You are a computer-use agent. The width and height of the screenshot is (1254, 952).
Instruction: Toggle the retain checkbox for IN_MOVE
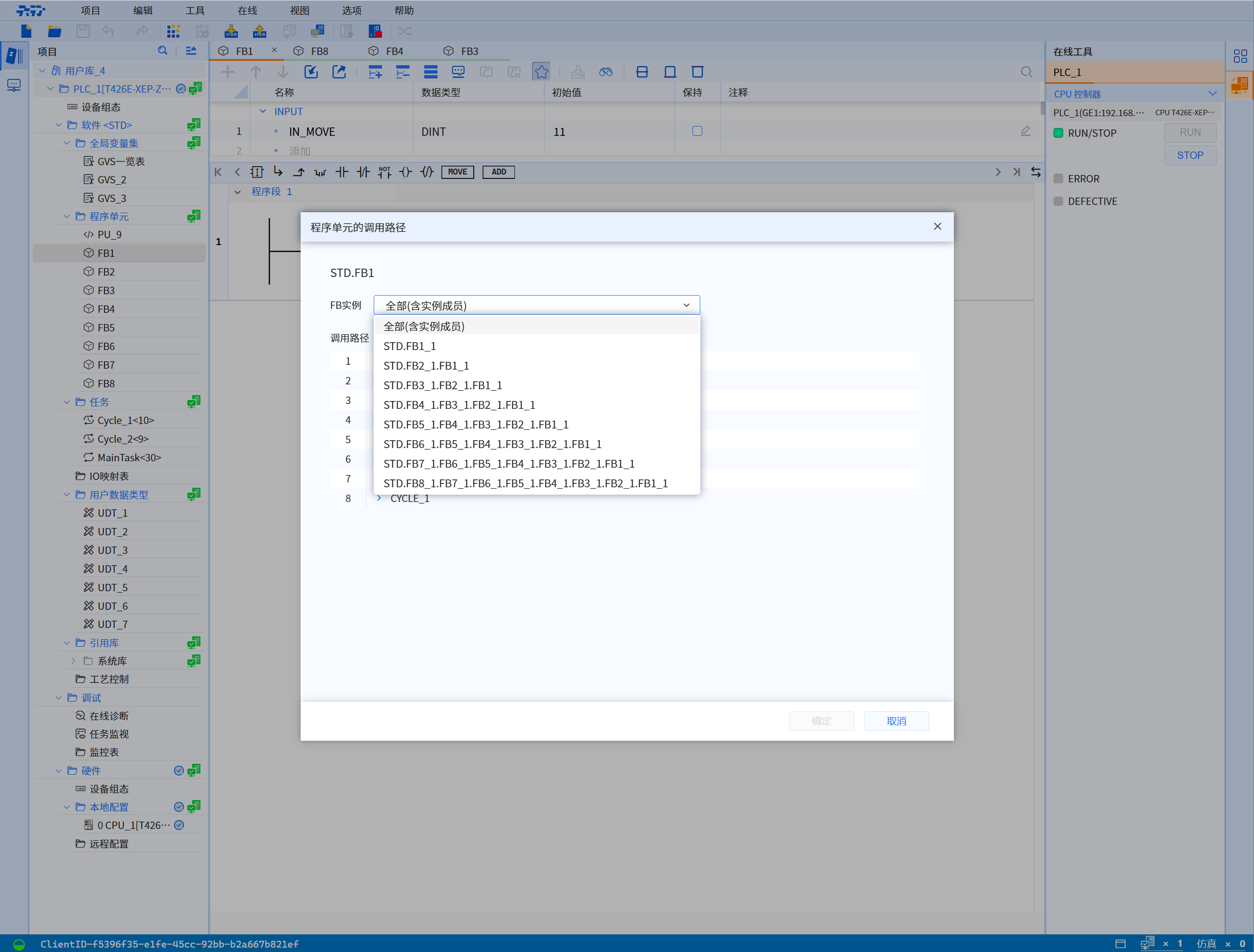coord(697,131)
